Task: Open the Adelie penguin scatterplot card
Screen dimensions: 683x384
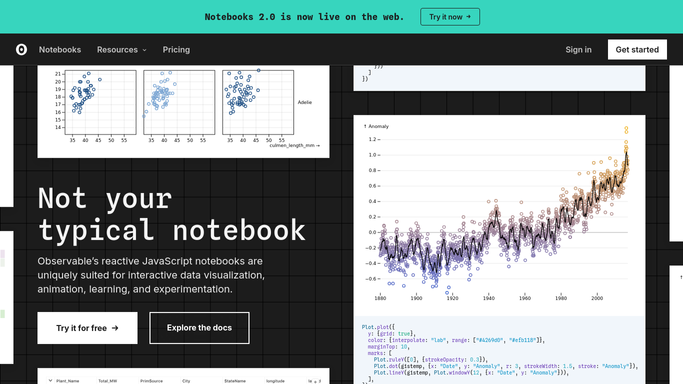Action: 183,111
